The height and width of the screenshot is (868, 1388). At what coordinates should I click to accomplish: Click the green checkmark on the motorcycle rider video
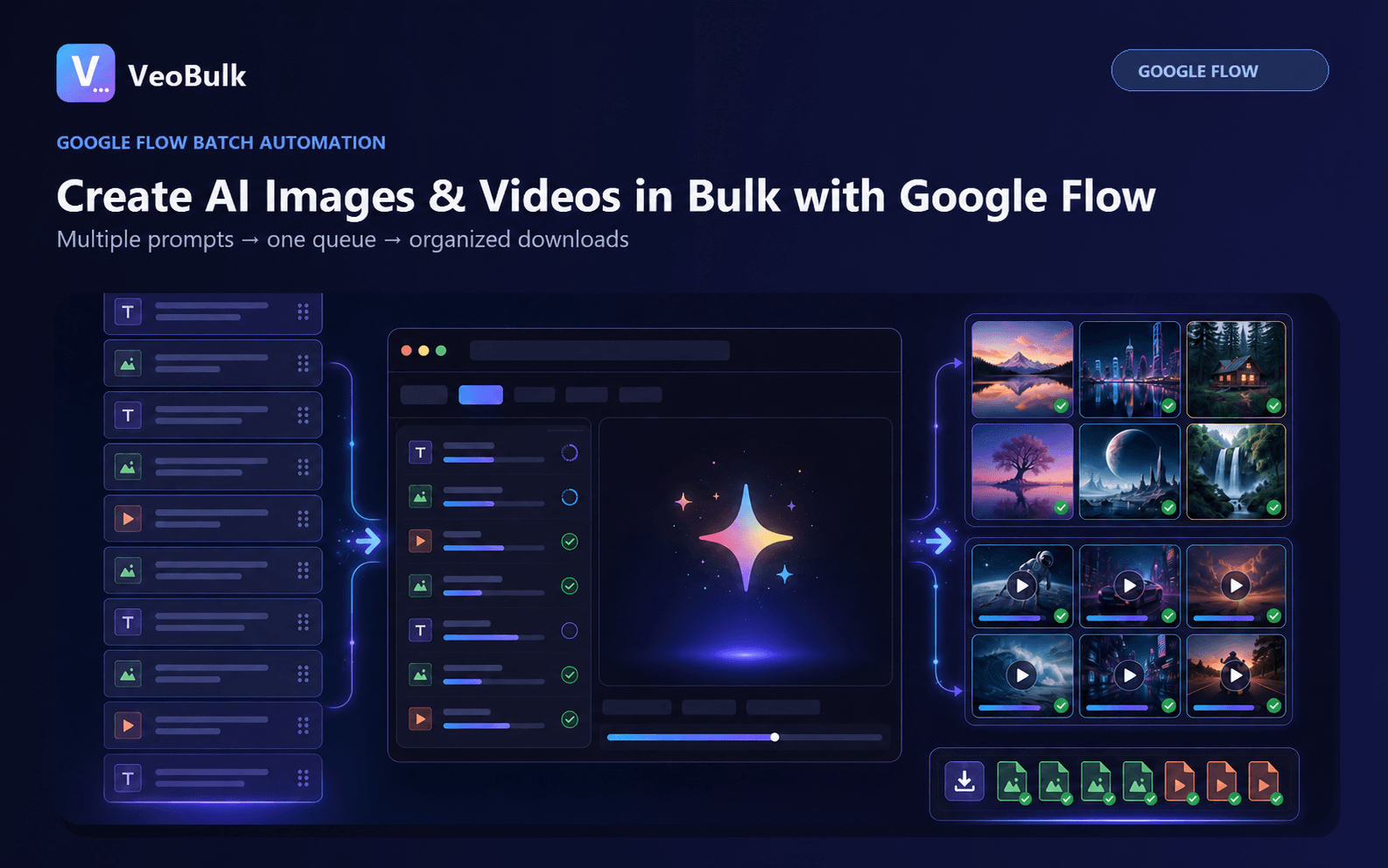point(1273,705)
